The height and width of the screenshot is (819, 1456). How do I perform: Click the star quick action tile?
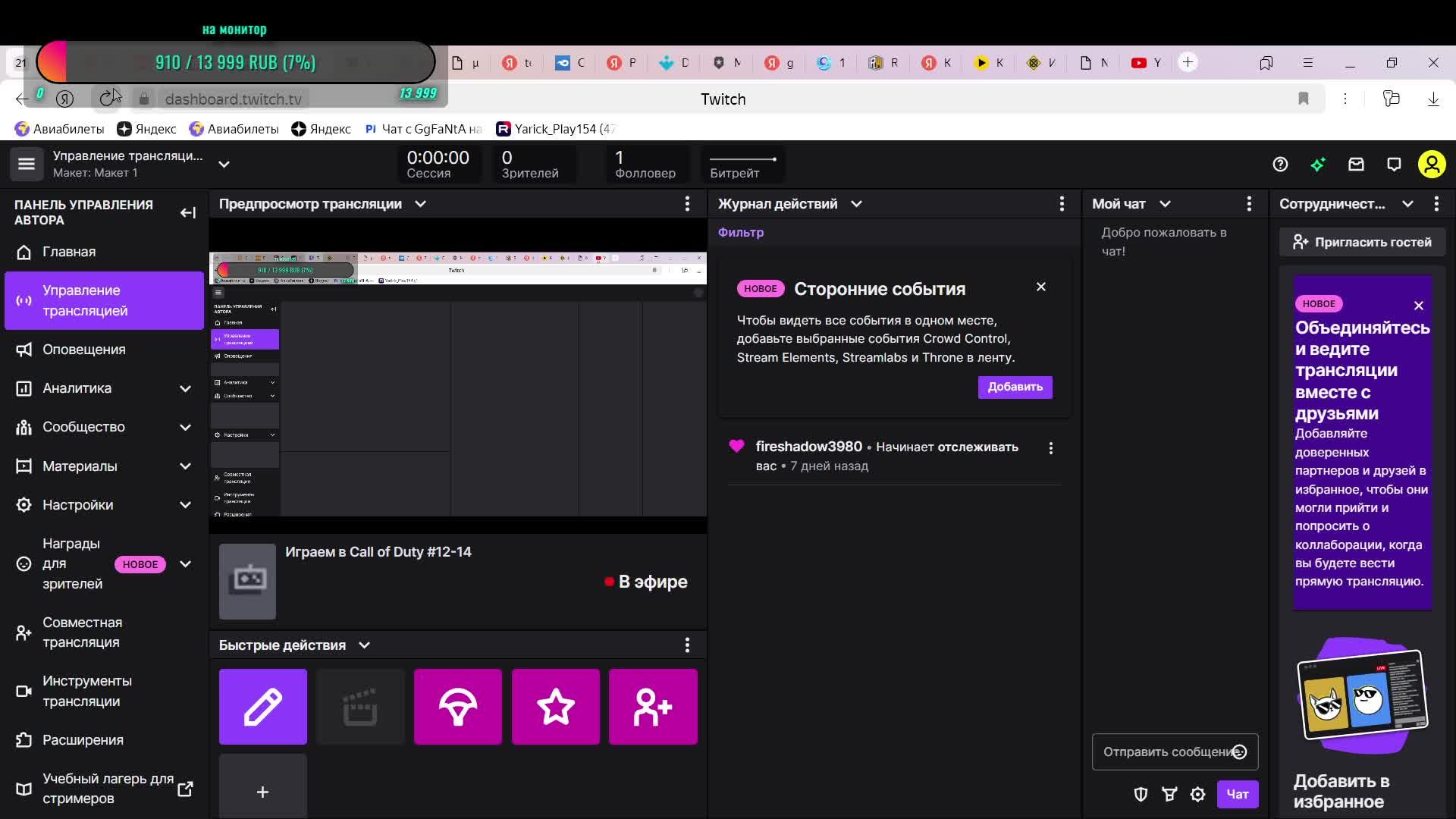[555, 706]
